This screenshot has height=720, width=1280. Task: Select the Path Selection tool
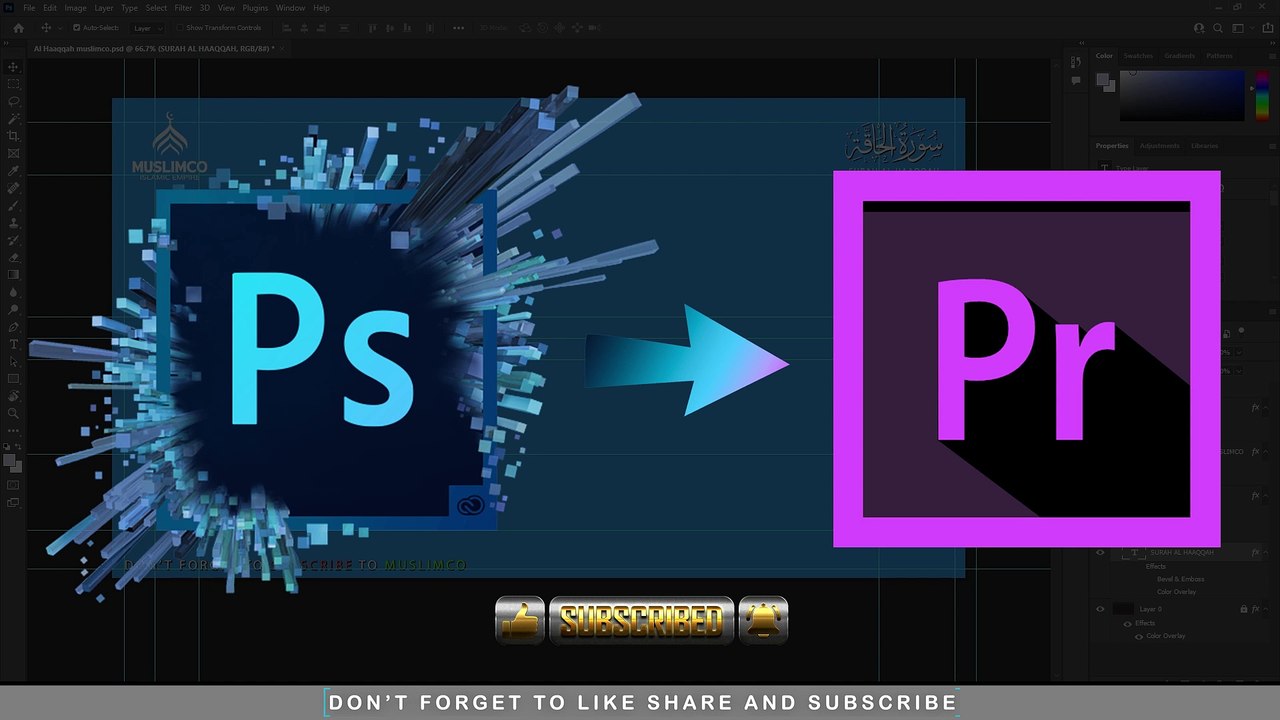click(x=13, y=362)
